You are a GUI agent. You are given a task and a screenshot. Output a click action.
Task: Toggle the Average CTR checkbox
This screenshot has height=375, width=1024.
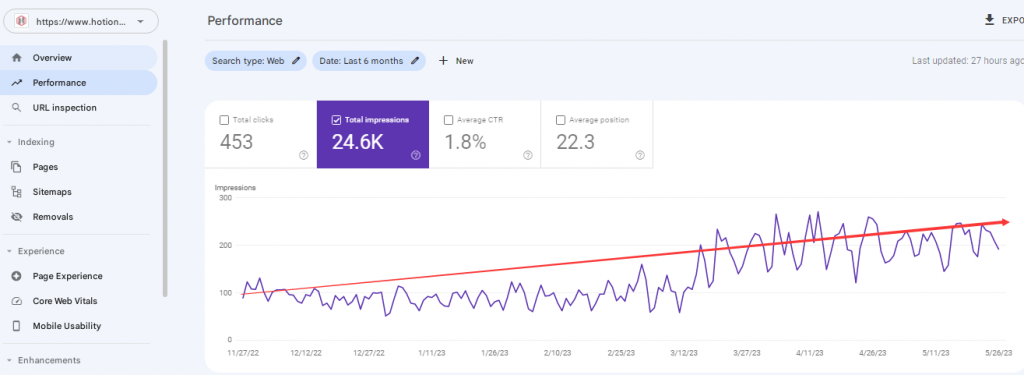448,120
